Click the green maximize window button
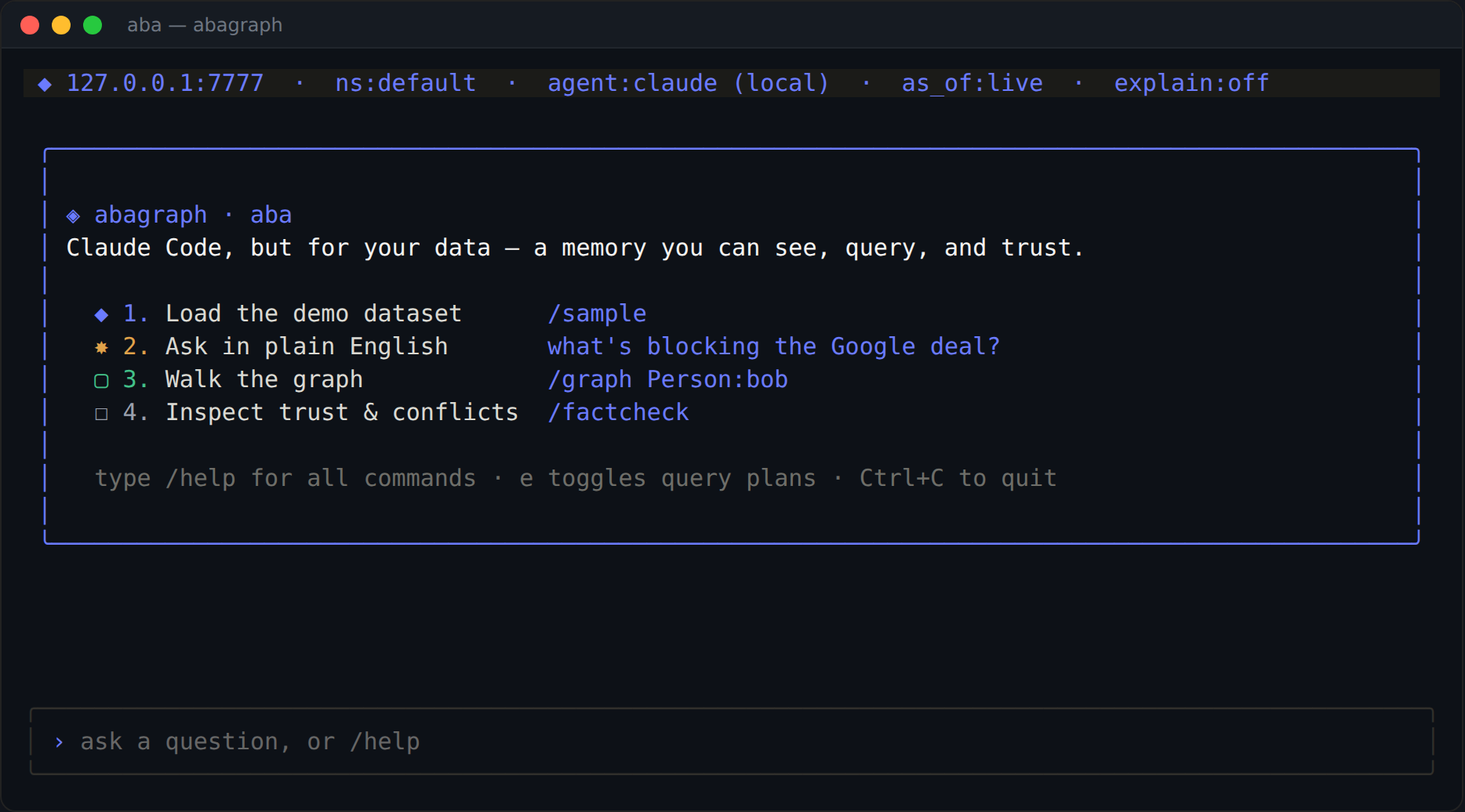The width and height of the screenshot is (1465, 812). 93,25
